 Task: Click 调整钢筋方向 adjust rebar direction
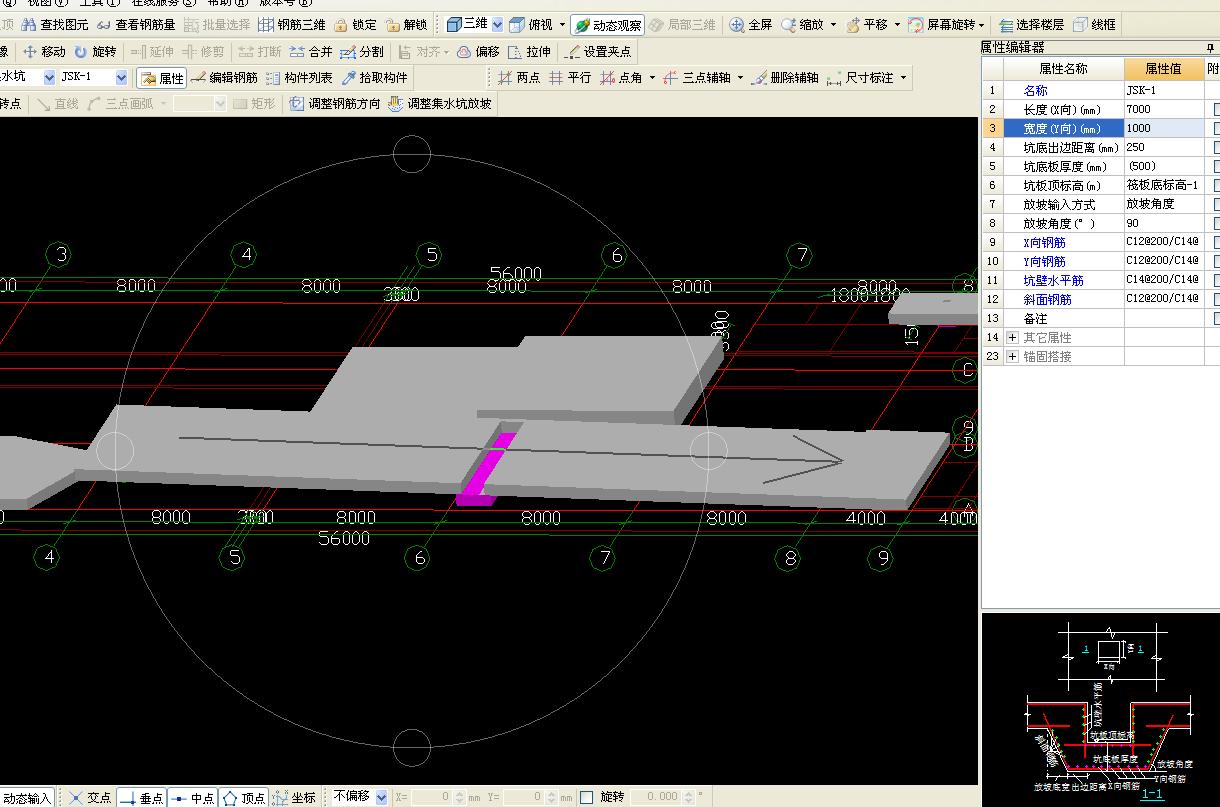pyautogui.click(x=335, y=103)
